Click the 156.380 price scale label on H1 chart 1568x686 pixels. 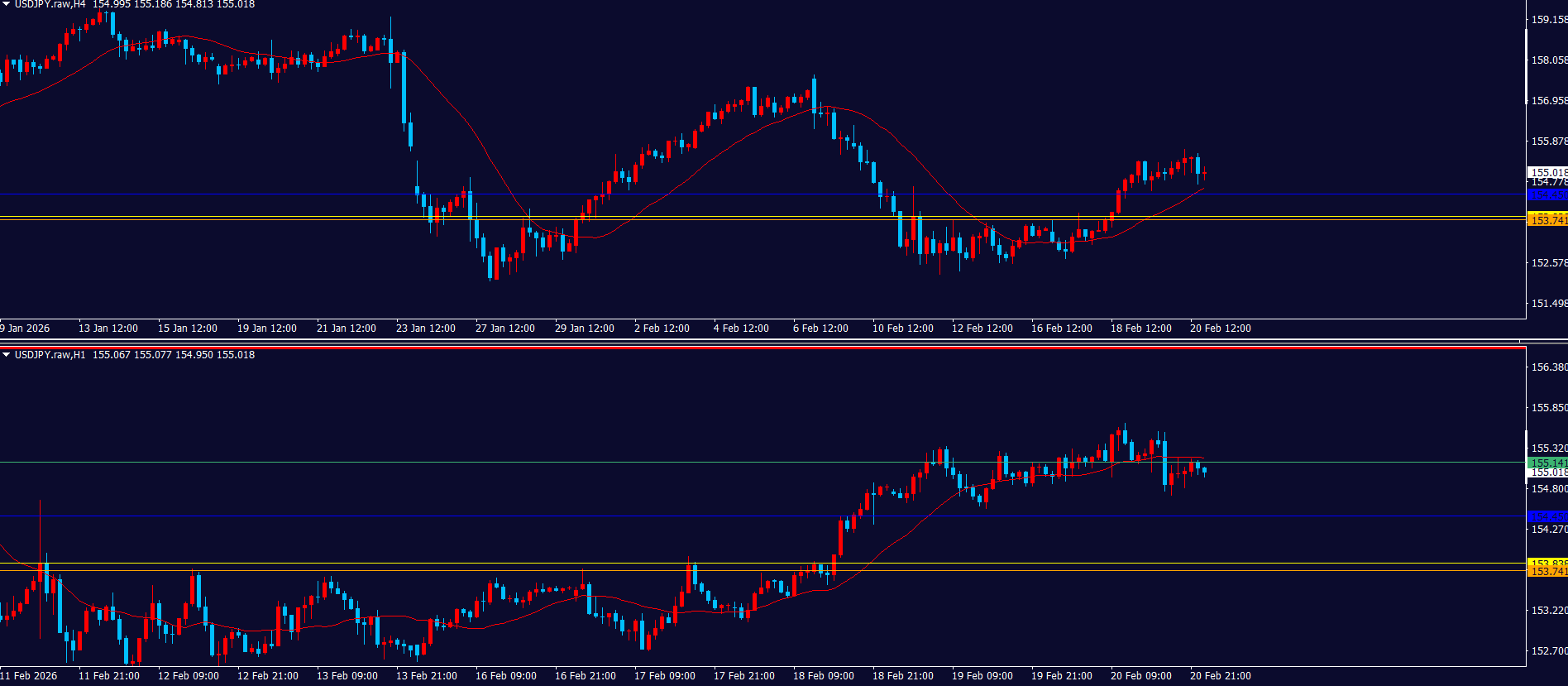click(x=1548, y=367)
